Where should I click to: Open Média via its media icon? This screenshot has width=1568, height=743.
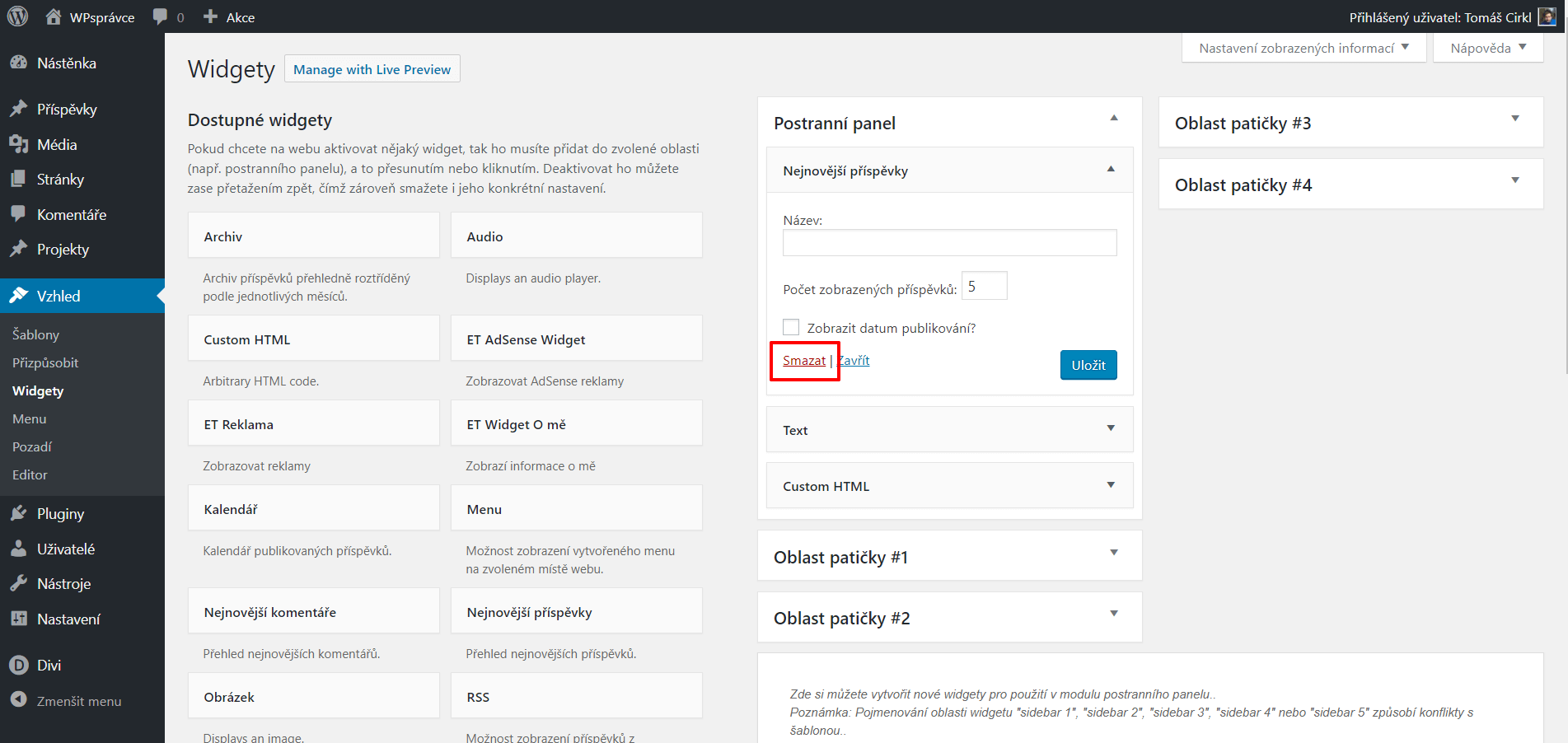18,144
